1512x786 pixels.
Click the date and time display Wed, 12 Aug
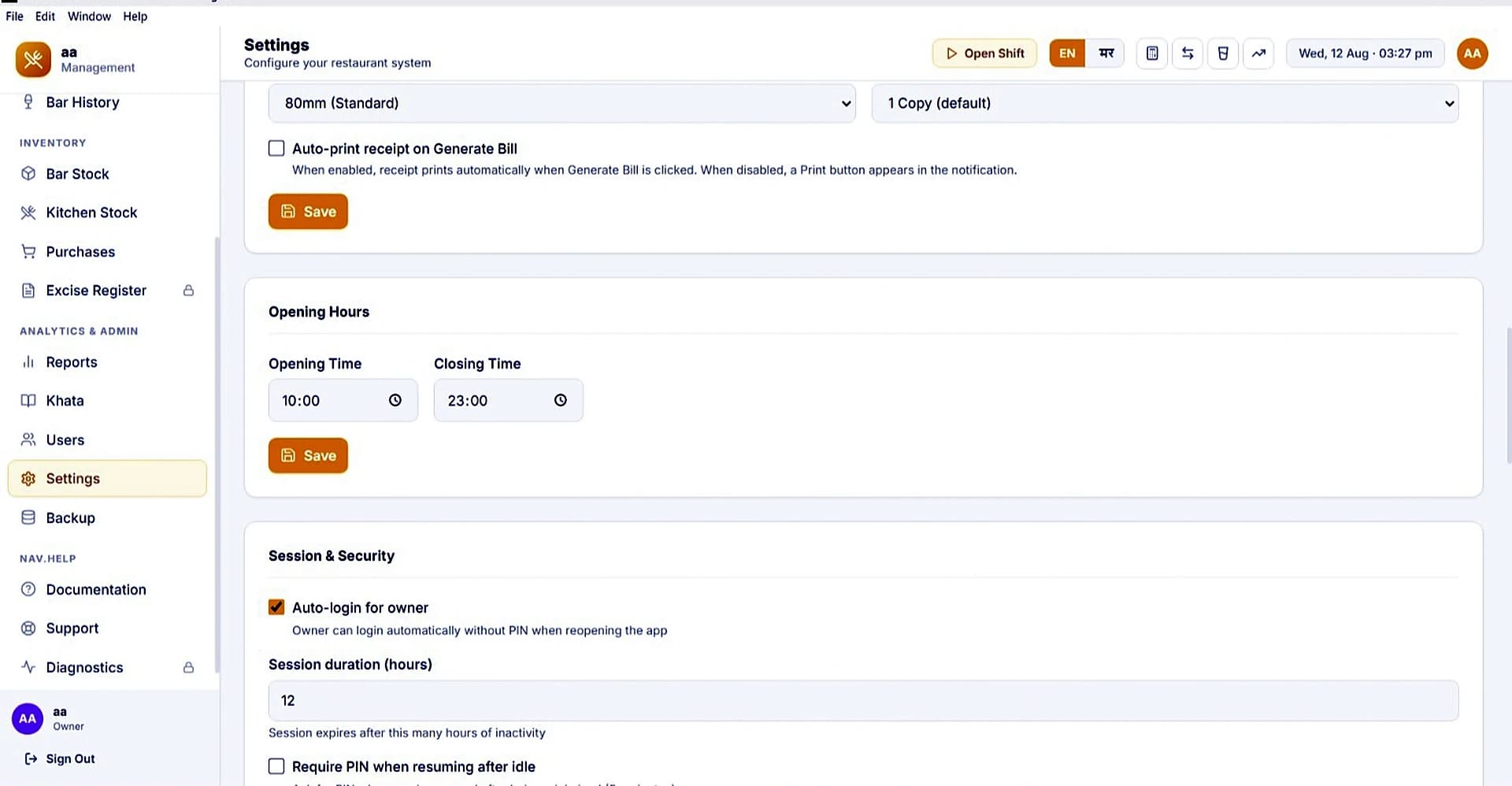1365,54
